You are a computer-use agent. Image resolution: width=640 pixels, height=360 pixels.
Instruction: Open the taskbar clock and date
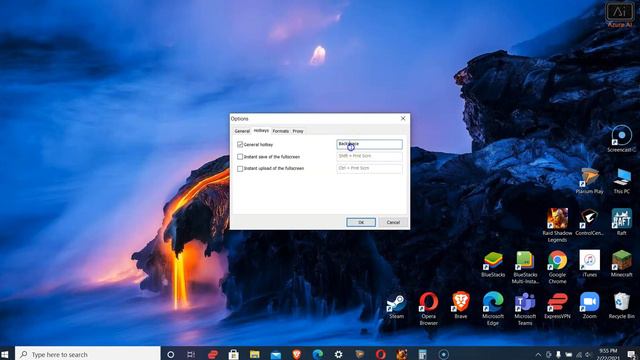608,354
